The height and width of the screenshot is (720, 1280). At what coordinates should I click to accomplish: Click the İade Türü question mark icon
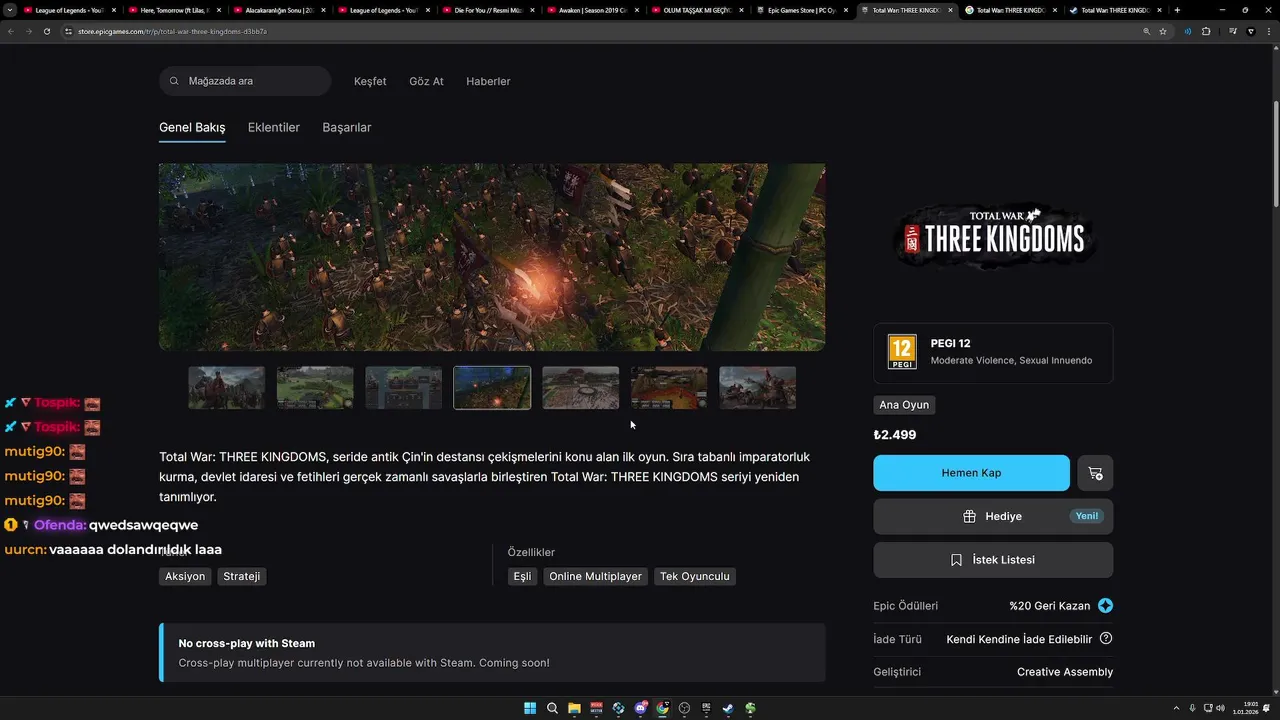point(1106,638)
